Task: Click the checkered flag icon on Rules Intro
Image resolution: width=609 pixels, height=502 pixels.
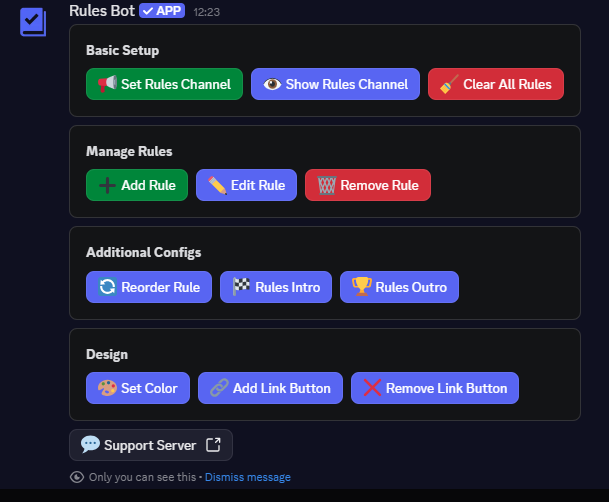Action: pos(241,287)
